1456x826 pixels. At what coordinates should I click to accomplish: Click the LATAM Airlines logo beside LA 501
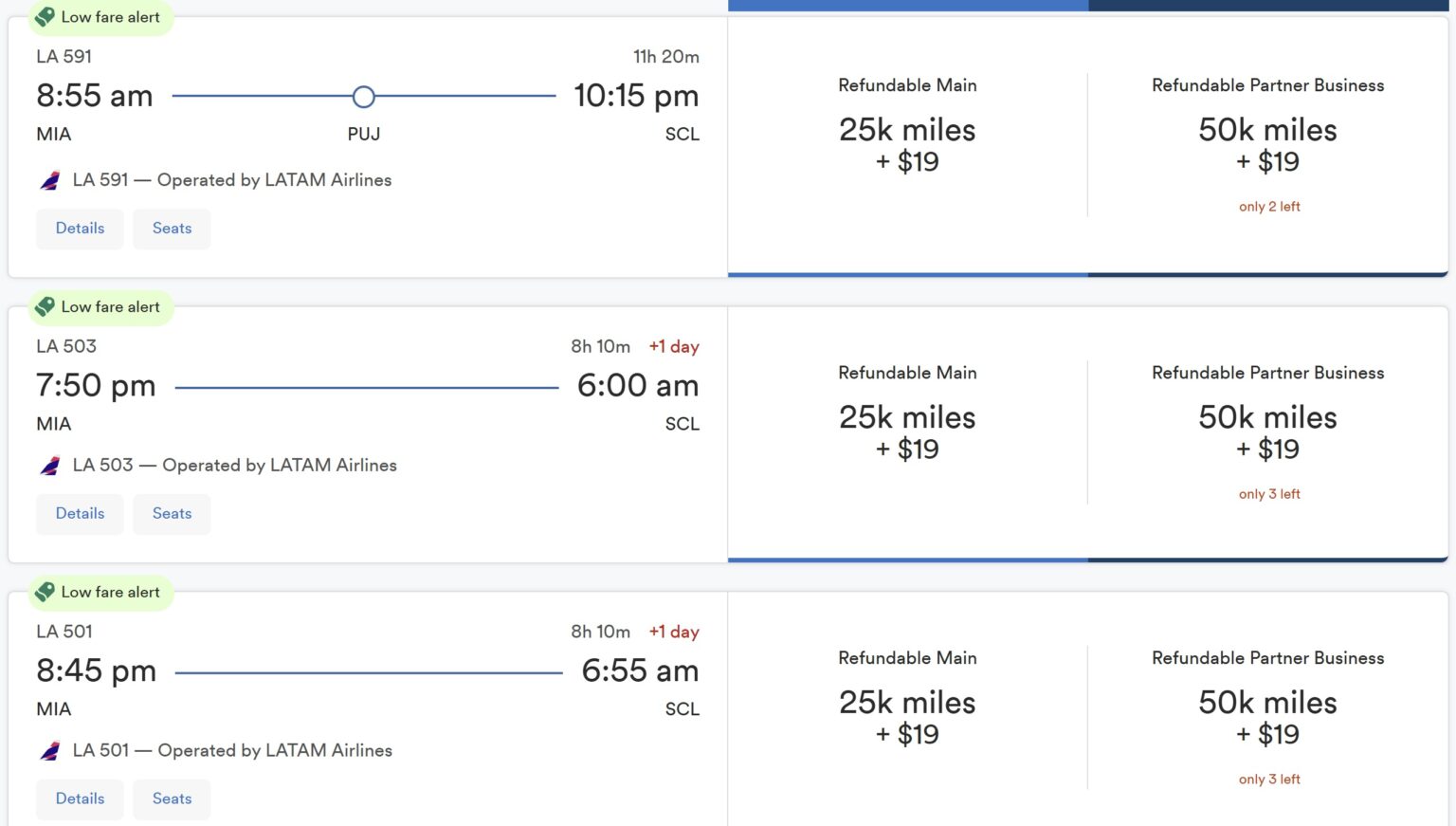click(48, 749)
